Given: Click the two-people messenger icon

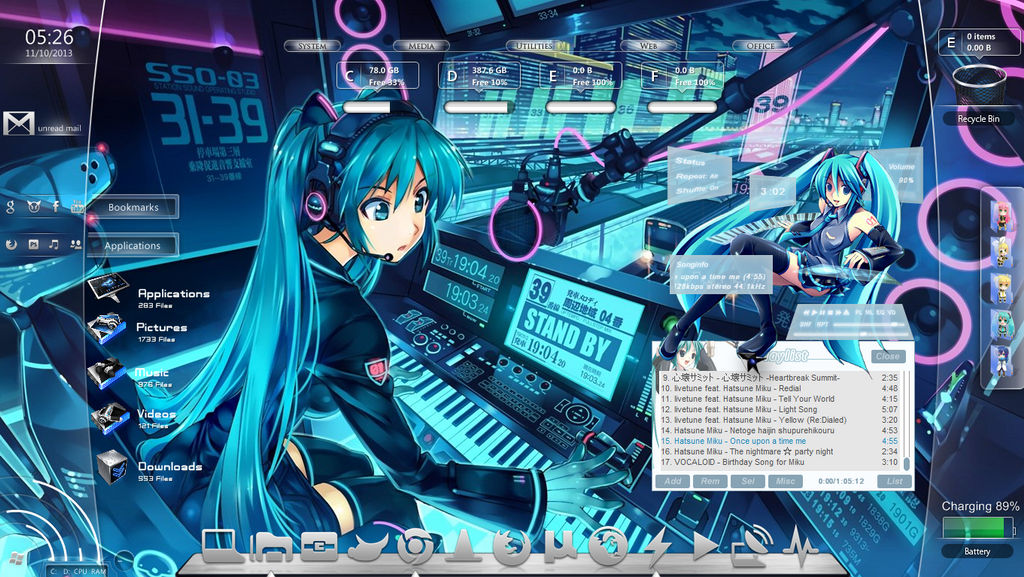Looking at the screenshot, I should tap(76, 244).
